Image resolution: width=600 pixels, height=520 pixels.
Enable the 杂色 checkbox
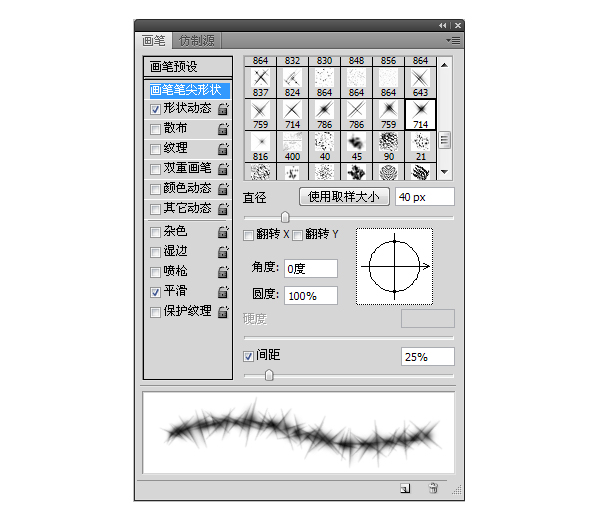tap(155, 232)
